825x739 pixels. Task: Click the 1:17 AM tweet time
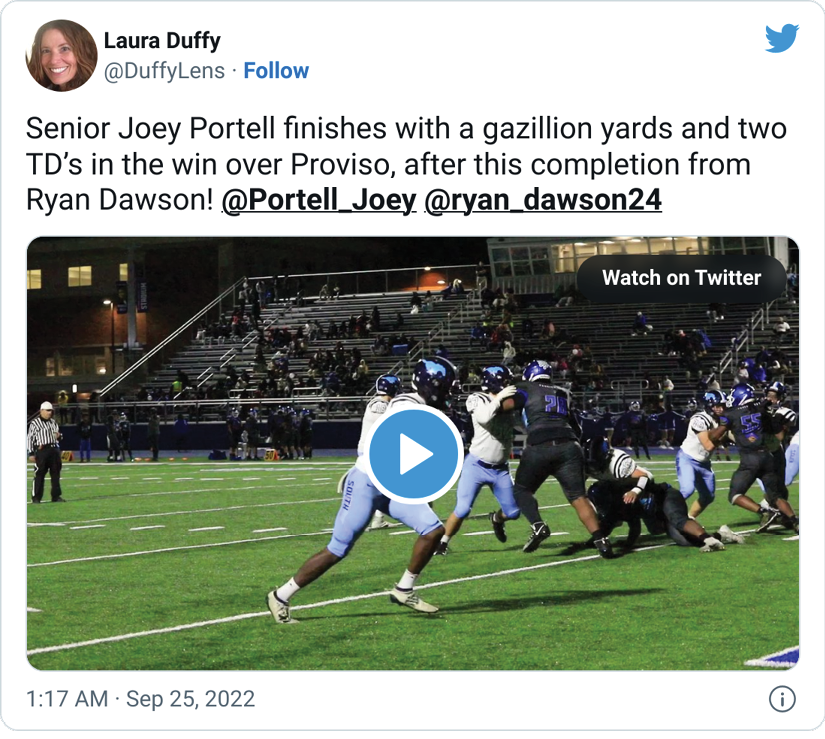point(66,699)
